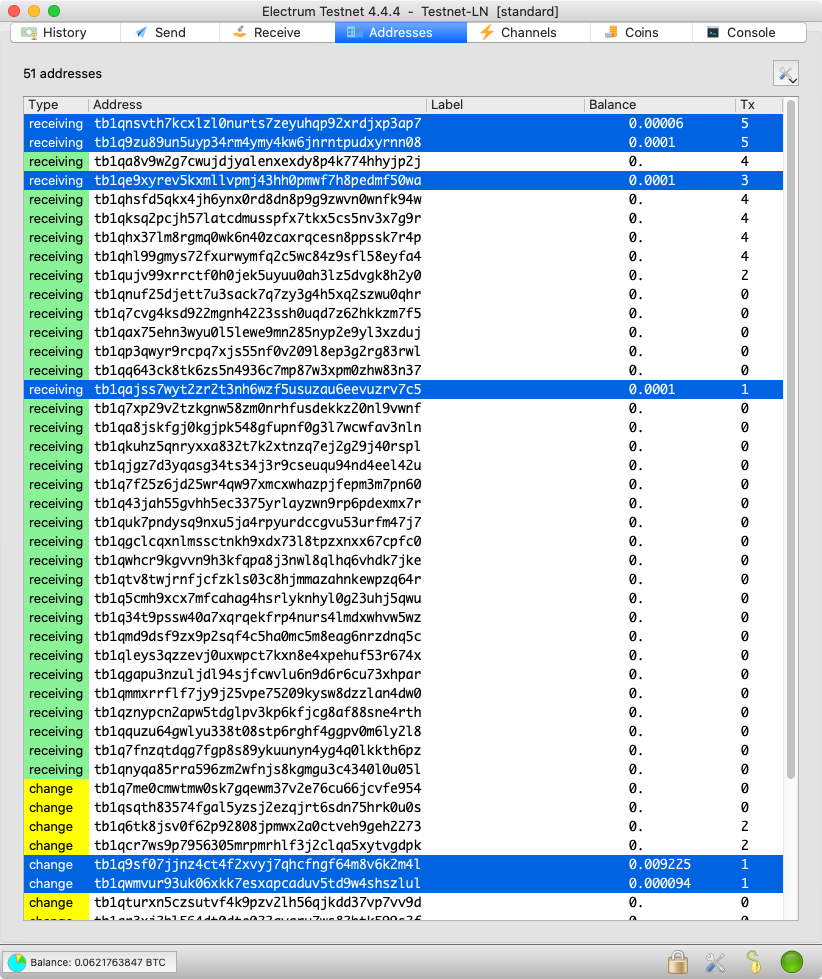Open the addresses toolbar options dropdown

tap(786, 74)
